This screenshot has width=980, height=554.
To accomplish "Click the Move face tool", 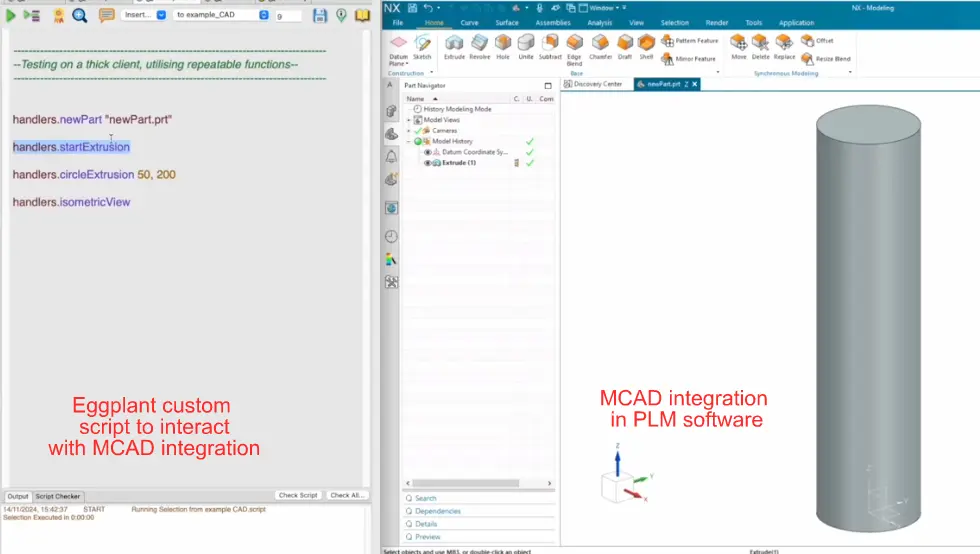I will [738, 46].
